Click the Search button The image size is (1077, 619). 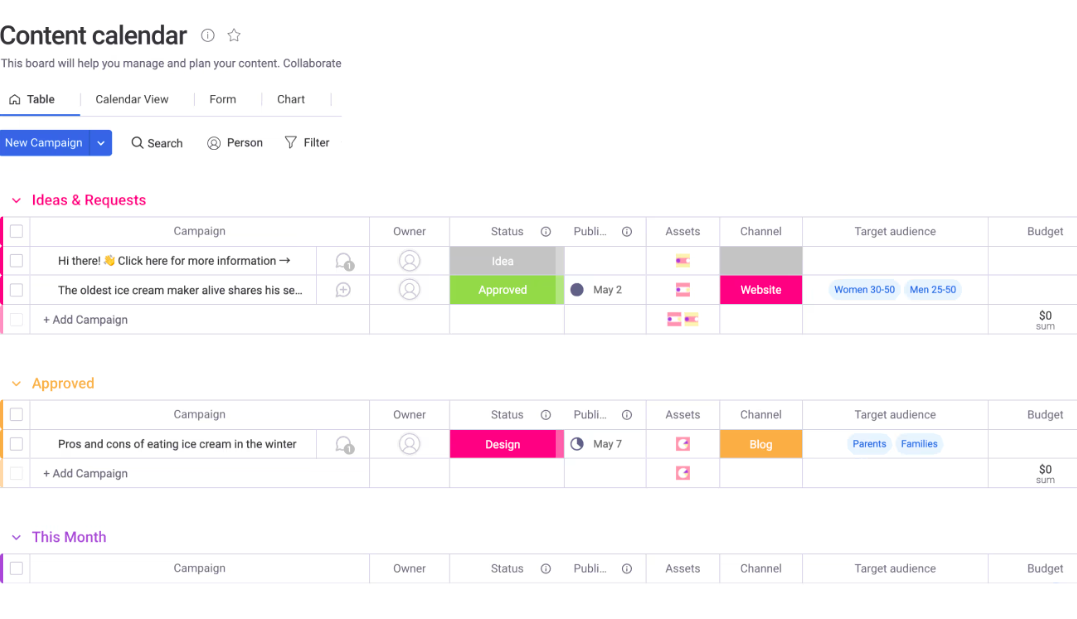[x=157, y=143]
